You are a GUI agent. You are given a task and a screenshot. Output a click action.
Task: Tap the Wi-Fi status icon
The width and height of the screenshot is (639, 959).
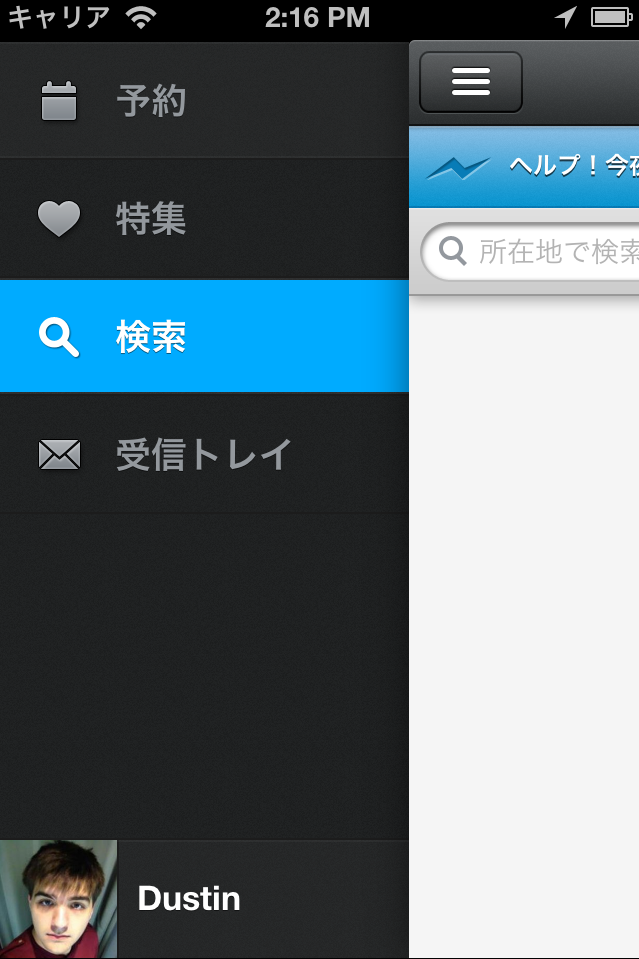click(x=141, y=17)
